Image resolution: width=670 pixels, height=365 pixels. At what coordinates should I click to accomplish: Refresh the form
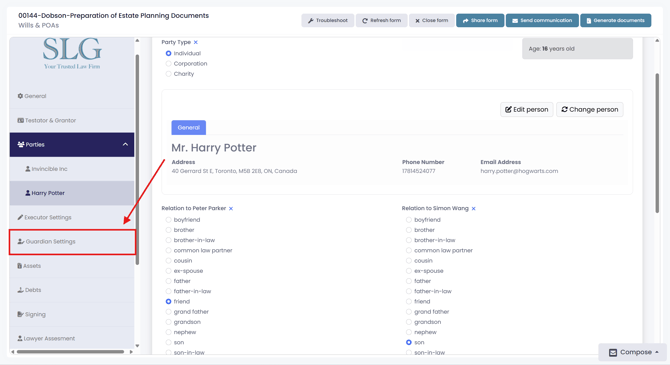coord(382,20)
